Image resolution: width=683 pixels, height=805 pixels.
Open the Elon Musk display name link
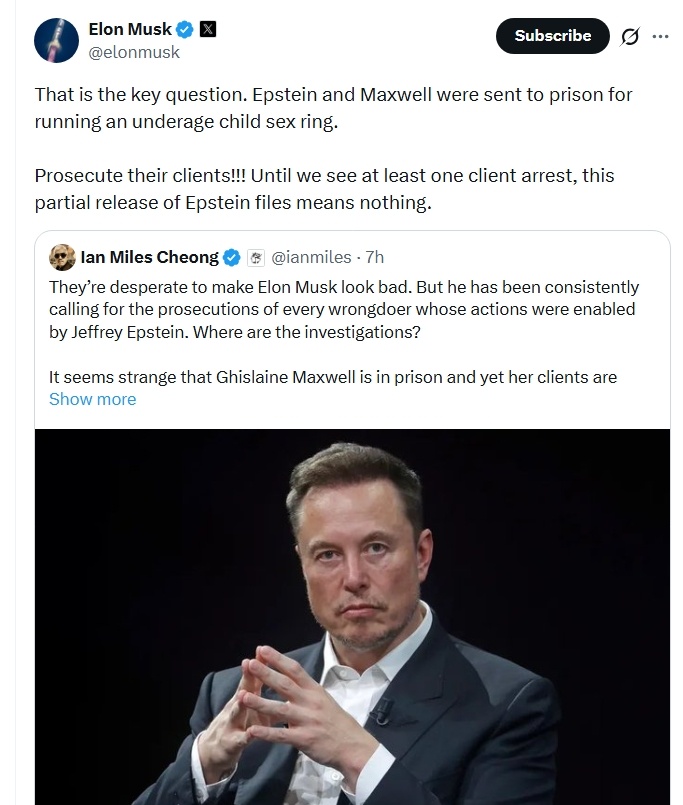pos(130,30)
